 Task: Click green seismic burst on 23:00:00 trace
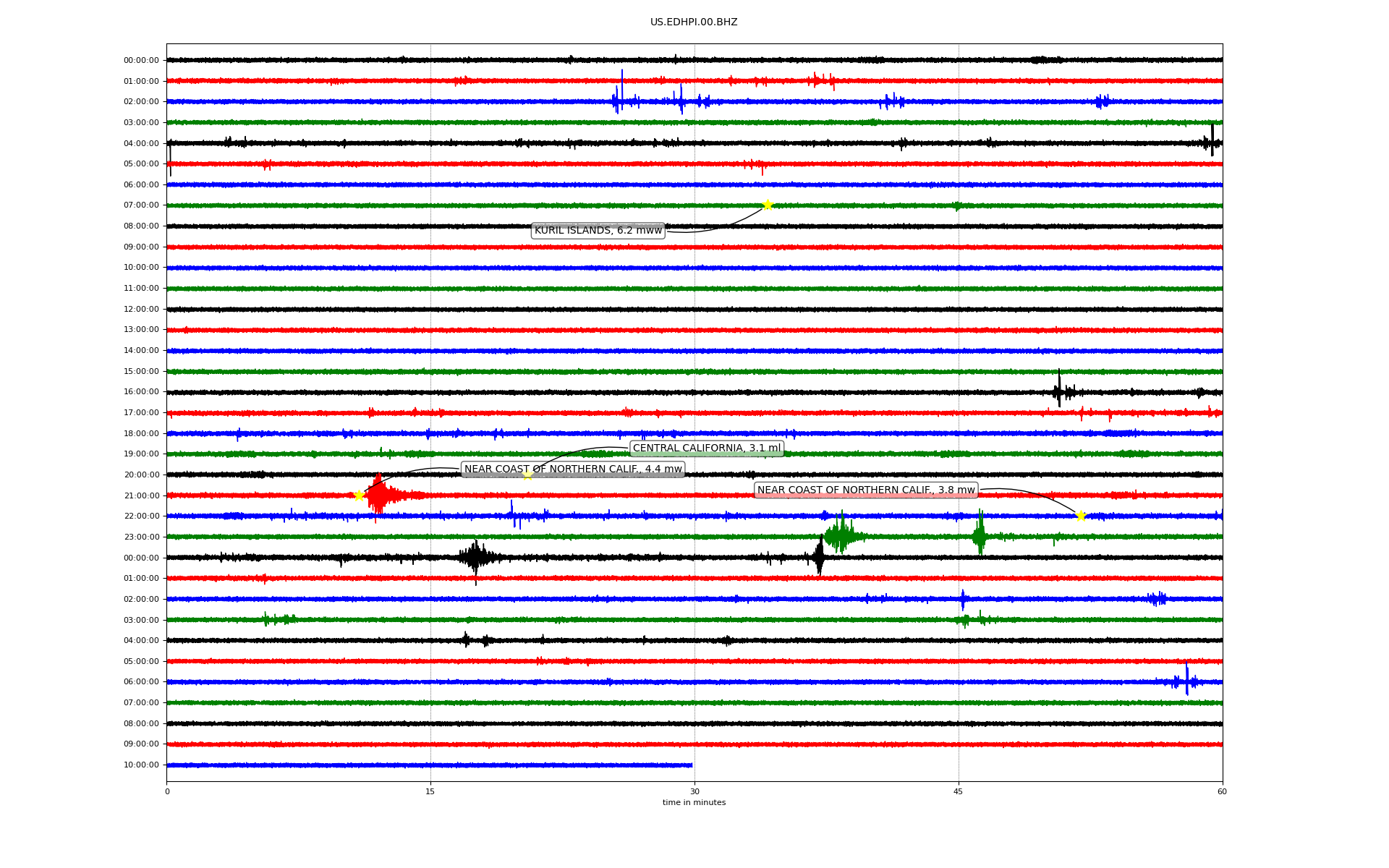841,536
